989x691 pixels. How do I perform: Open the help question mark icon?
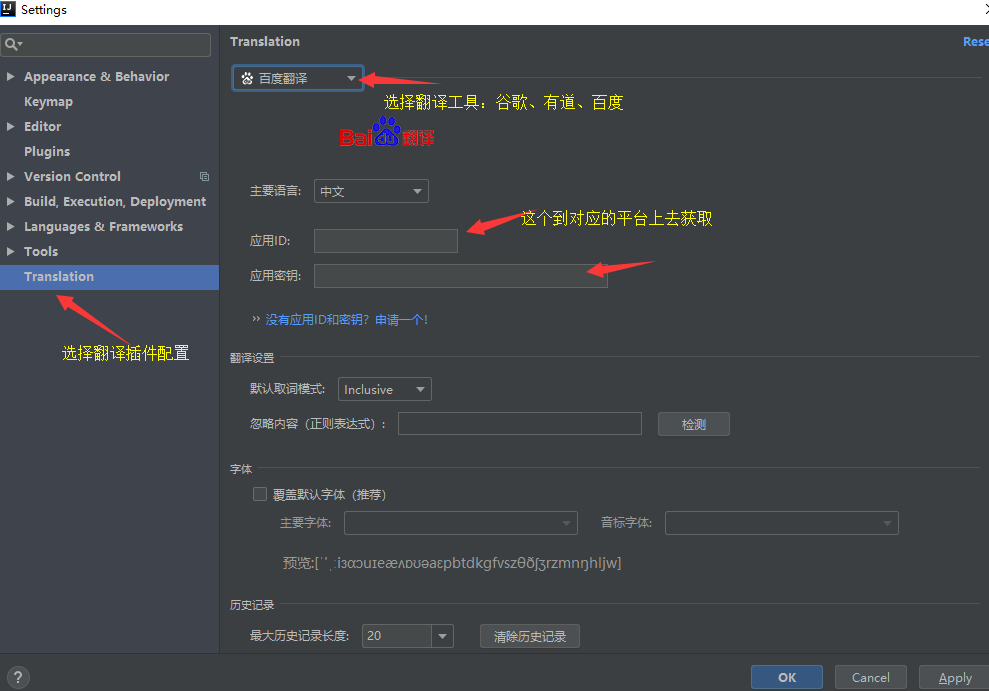(18, 678)
